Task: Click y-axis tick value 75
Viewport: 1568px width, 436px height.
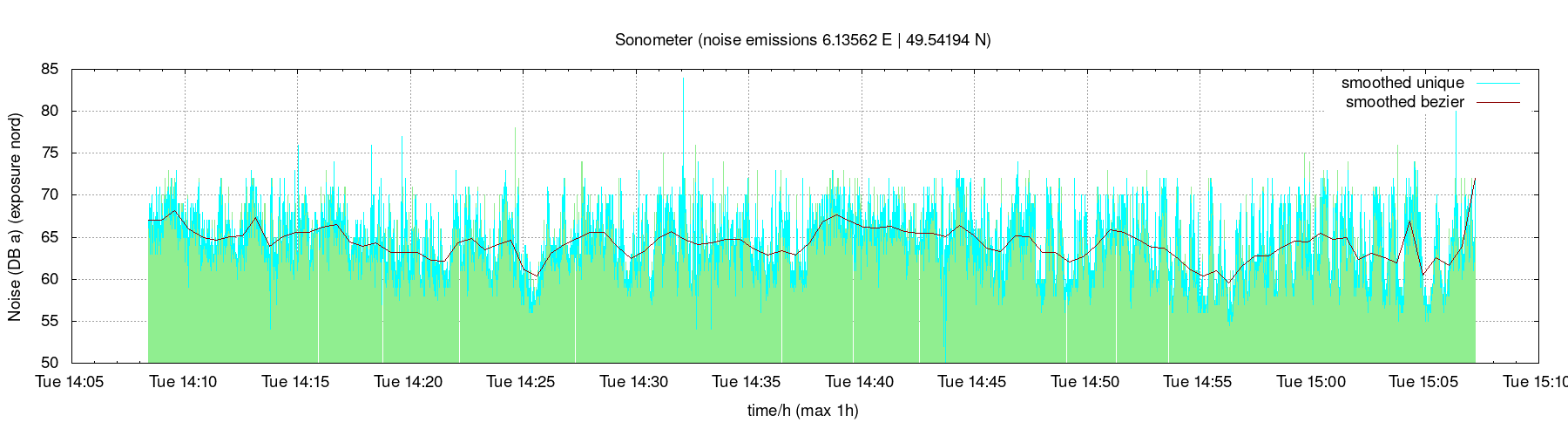Action: click(49, 153)
